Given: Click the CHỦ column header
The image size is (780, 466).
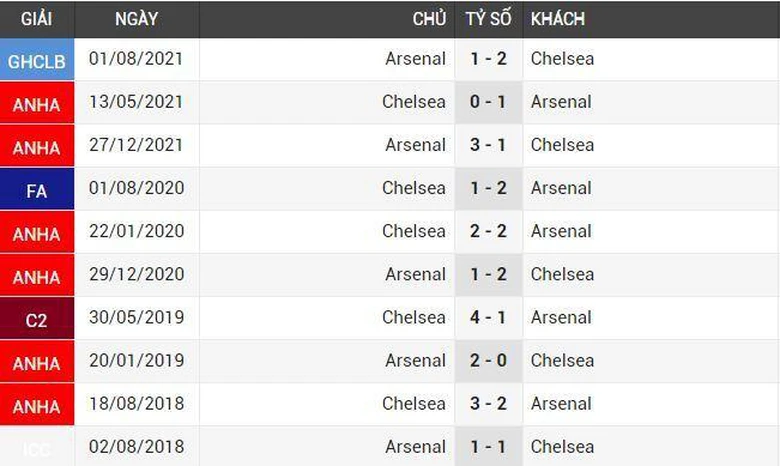Looking at the screenshot, I should [x=429, y=19].
